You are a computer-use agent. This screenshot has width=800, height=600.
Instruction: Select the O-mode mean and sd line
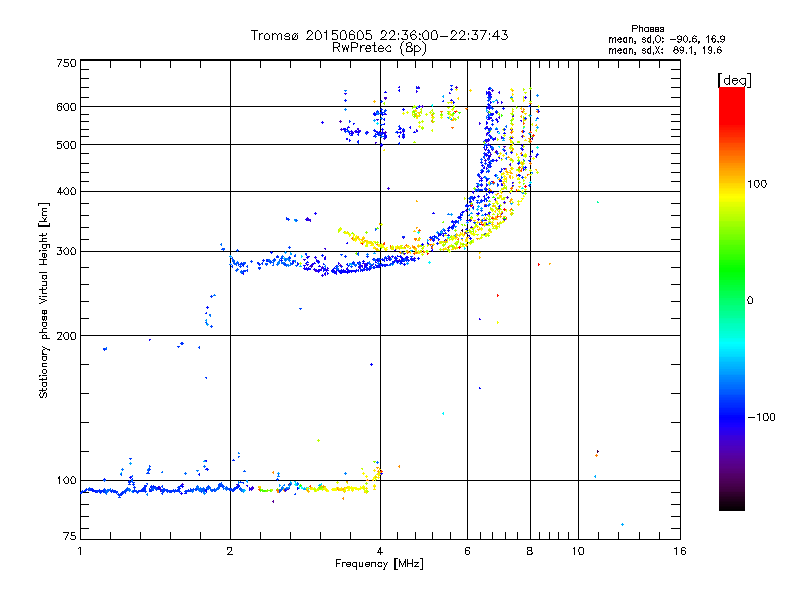(664, 39)
